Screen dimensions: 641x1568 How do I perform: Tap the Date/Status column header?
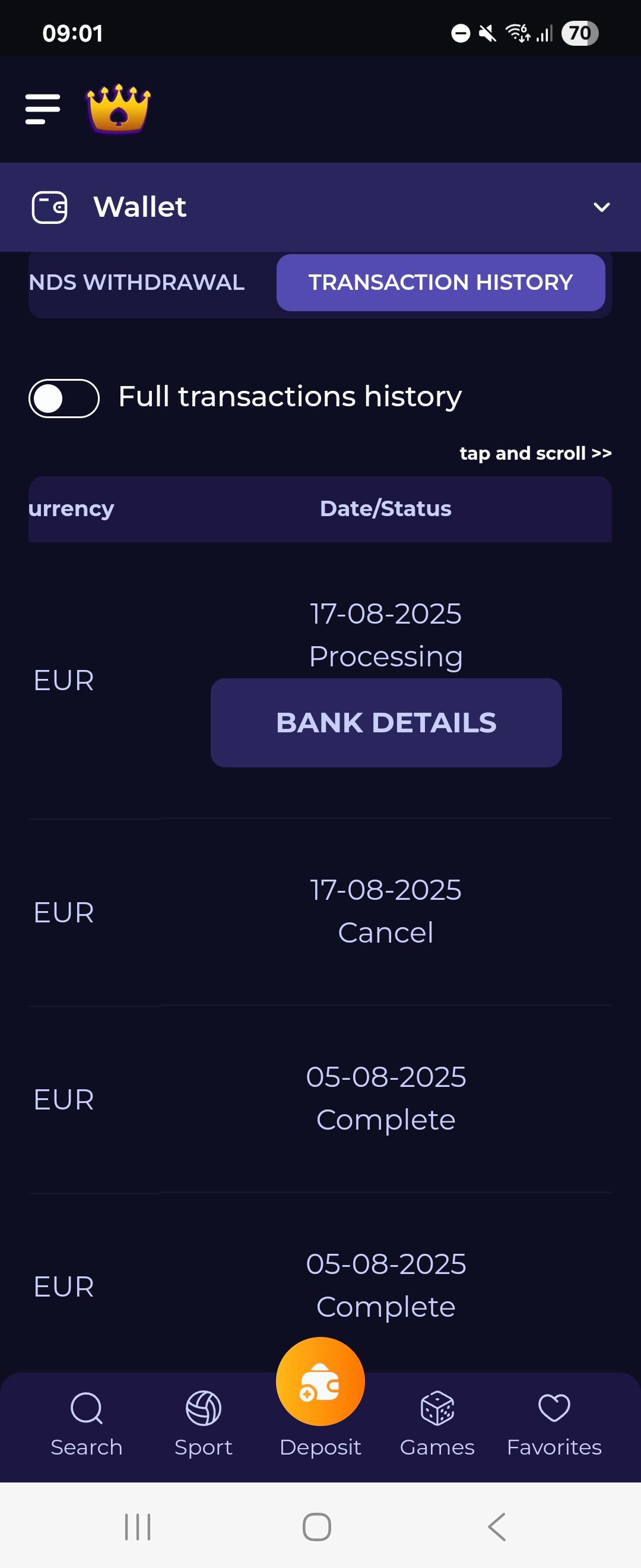(386, 509)
